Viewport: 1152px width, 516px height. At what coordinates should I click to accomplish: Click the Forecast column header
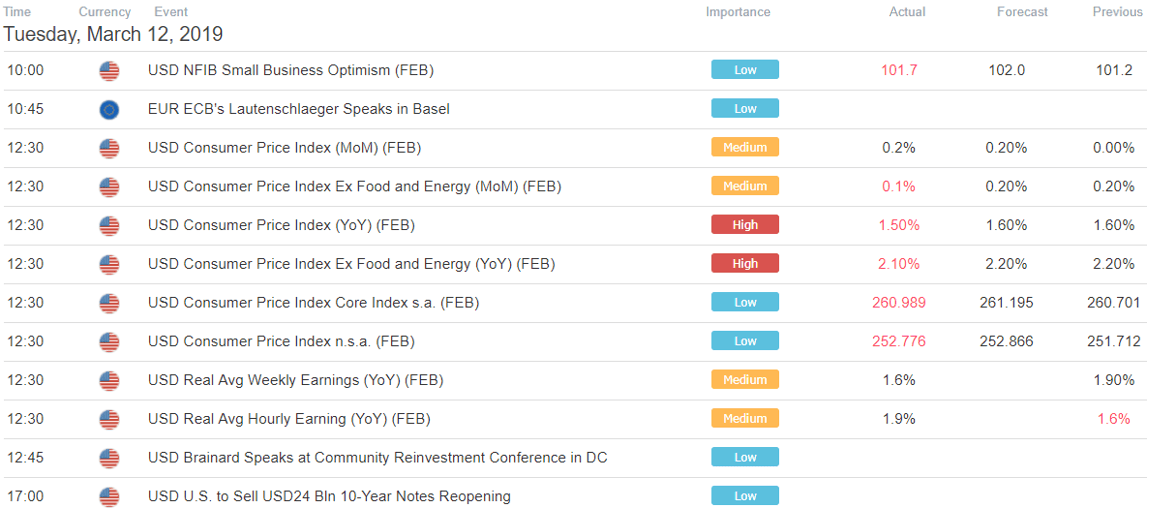1022,12
